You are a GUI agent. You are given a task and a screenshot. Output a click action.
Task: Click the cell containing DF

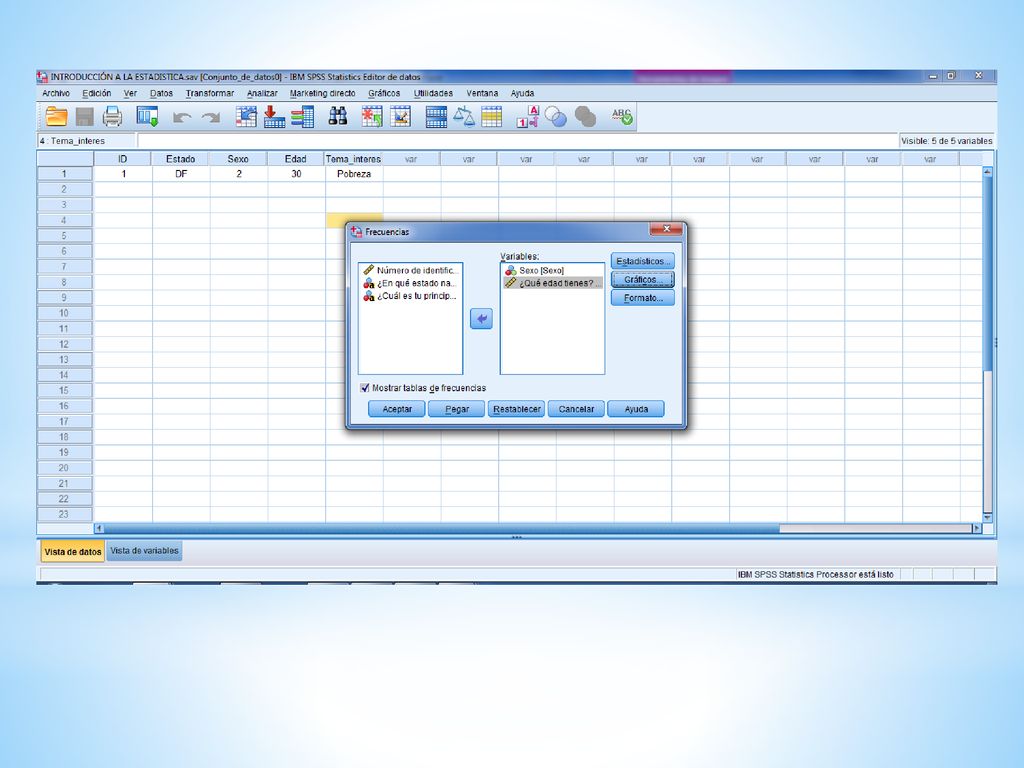pos(181,174)
